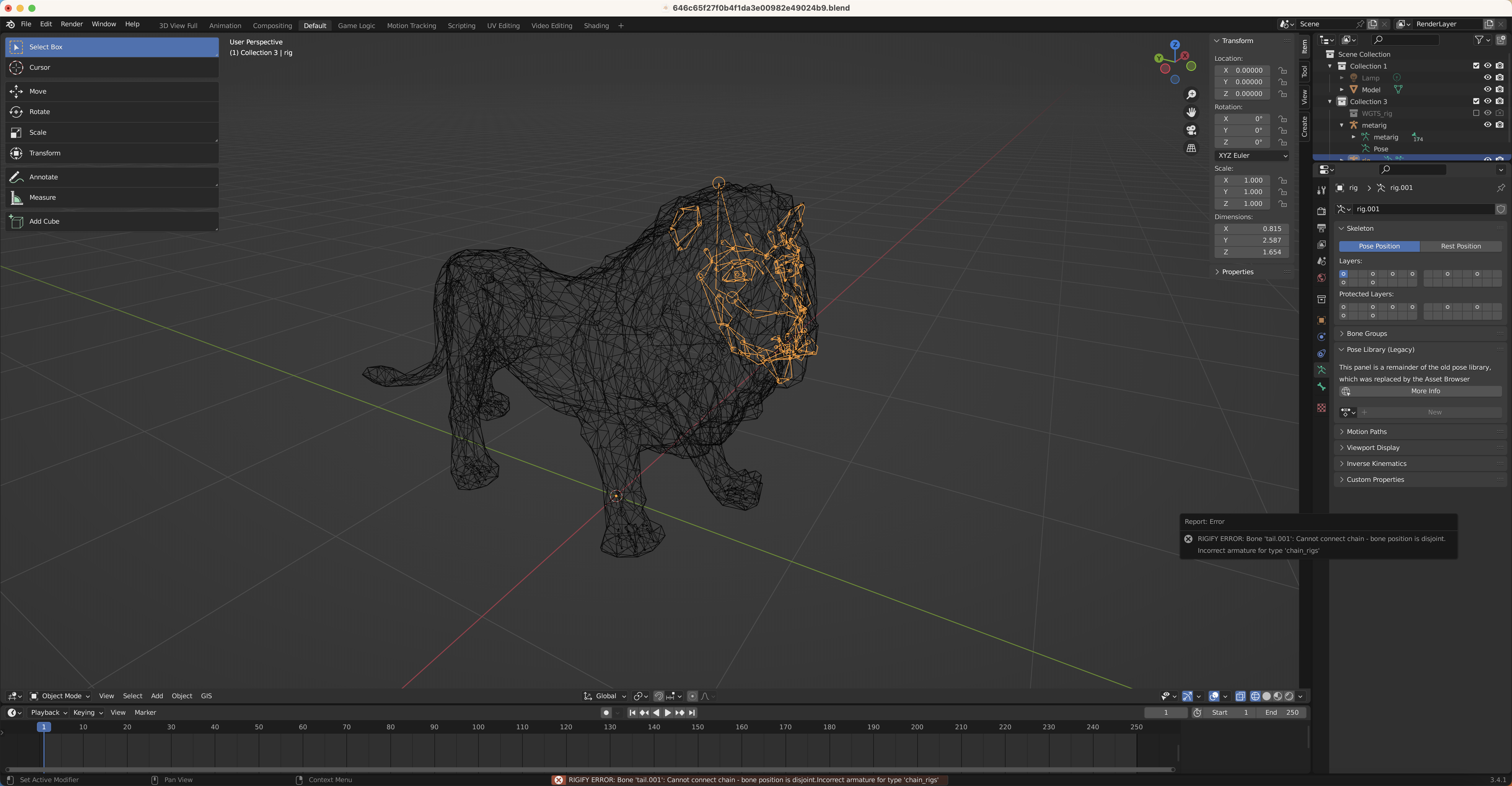The height and width of the screenshot is (786, 1512).
Task: Open the Object Mode dropdown
Action: pos(60,696)
